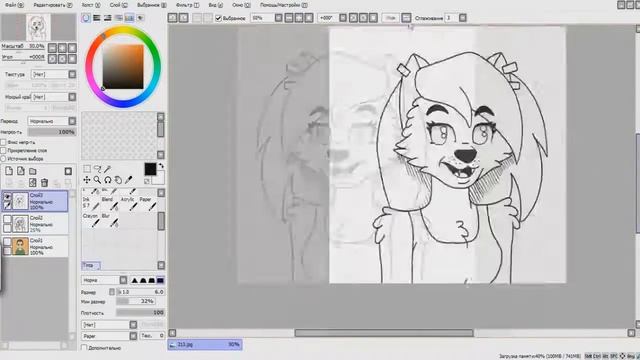
Task: Select the rectangular selection tool
Action: (87, 169)
